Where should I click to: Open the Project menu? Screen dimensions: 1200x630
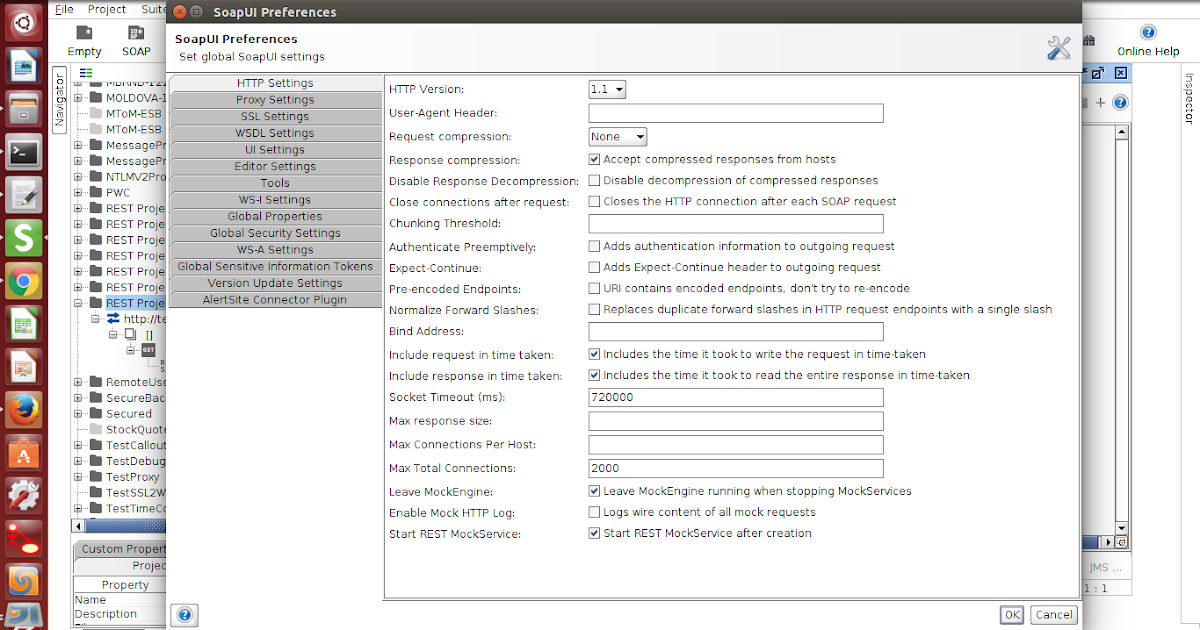(x=107, y=9)
